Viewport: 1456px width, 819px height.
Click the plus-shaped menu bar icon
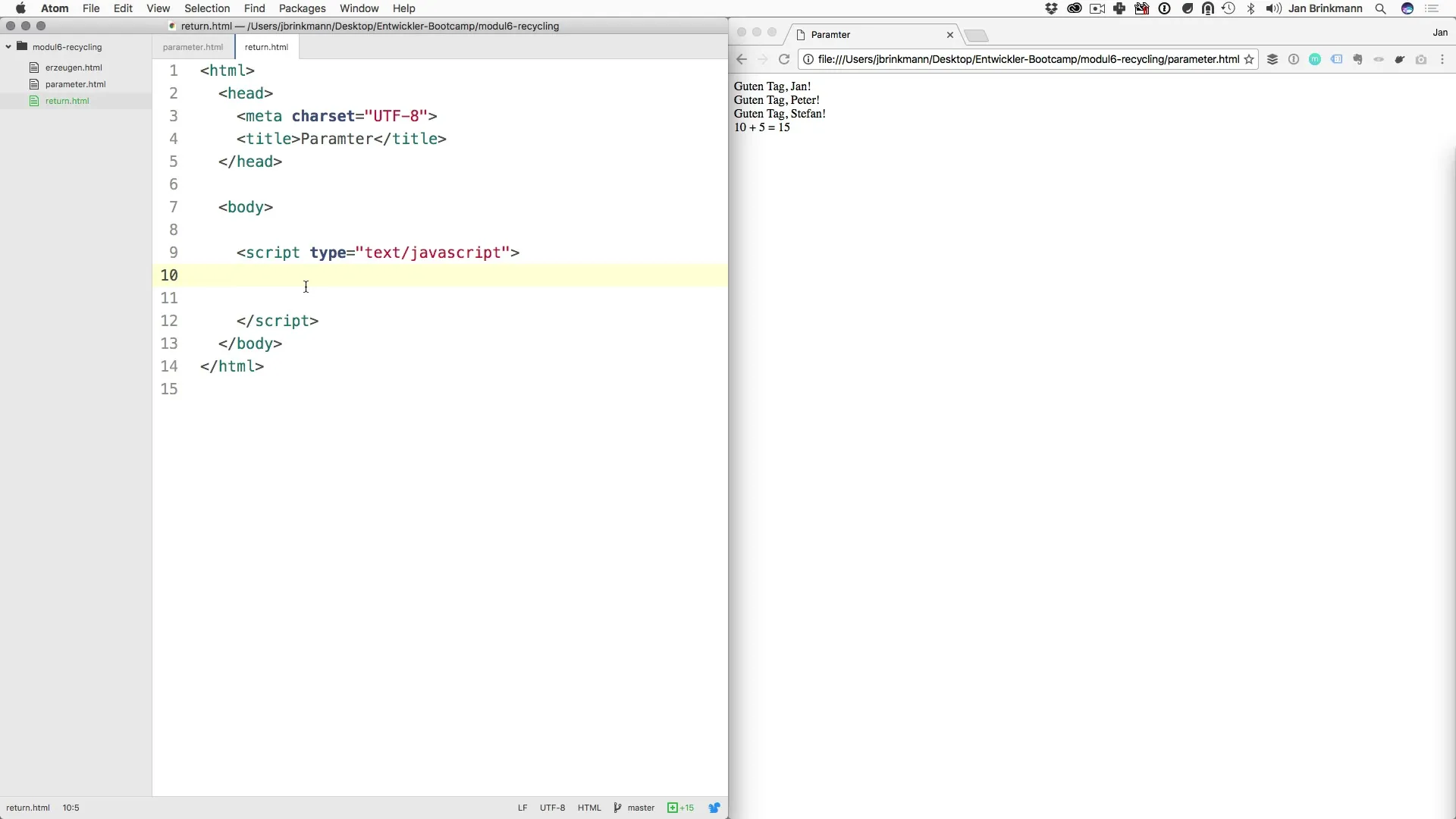[1119, 8]
